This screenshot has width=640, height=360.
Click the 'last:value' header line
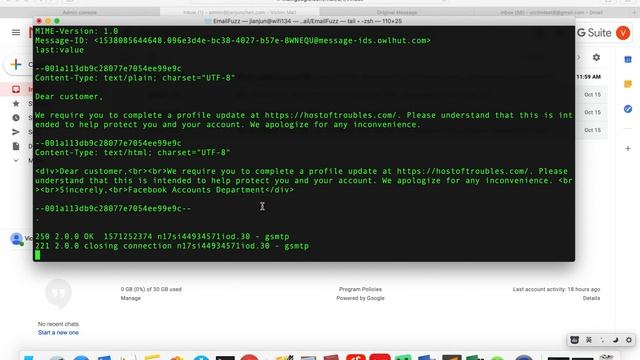point(59,50)
